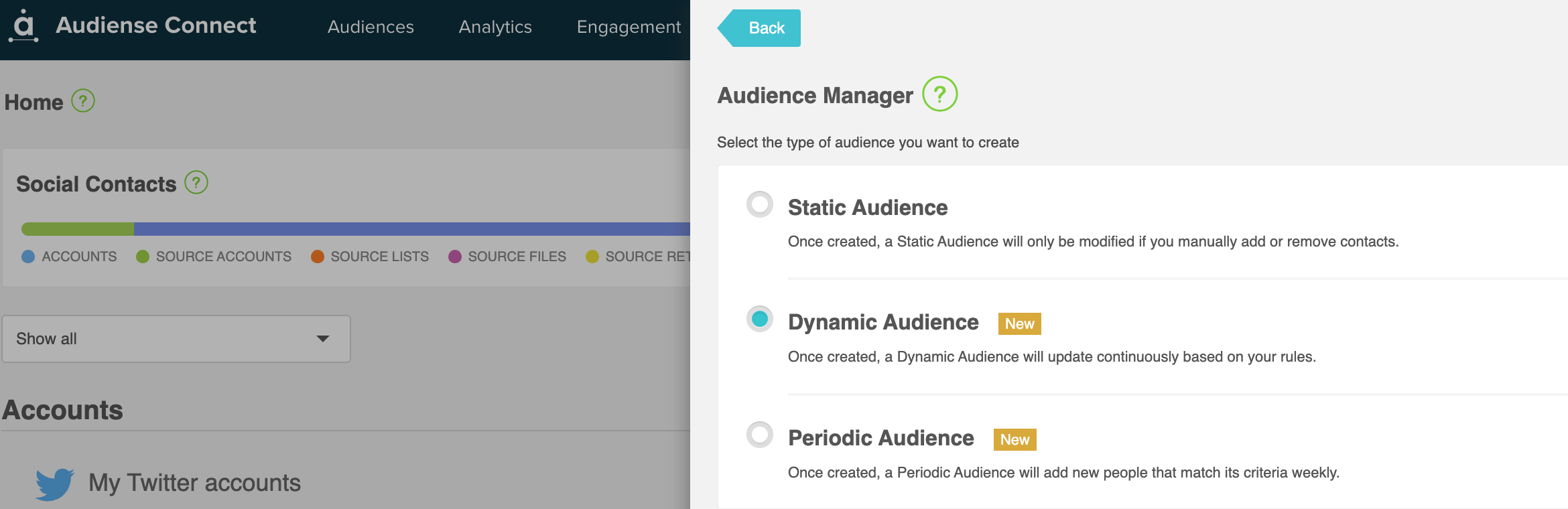Open help icon next to Home
The height and width of the screenshot is (509, 1568).
tap(83, 101)
